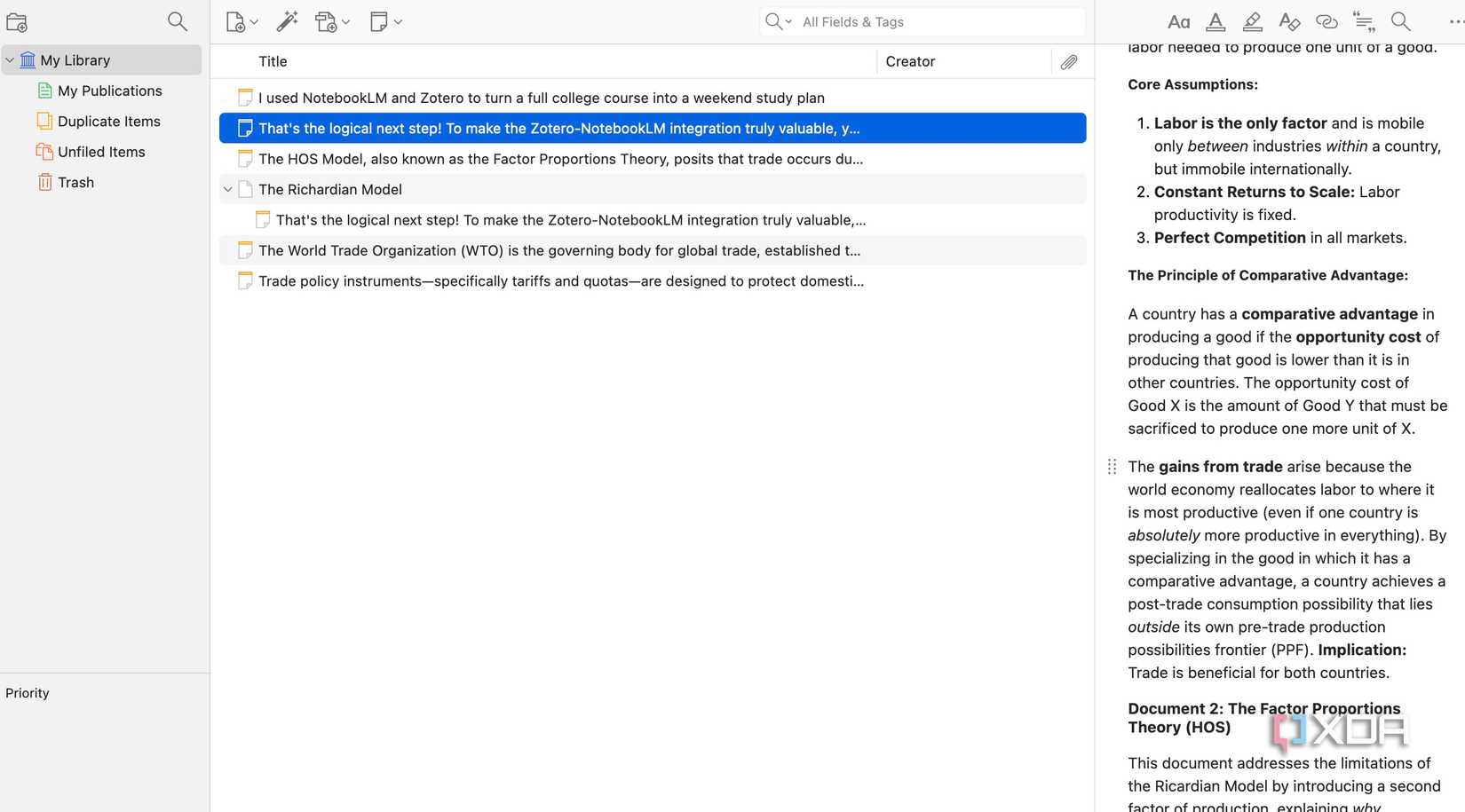Screen dimensions: 1465x812
Task: Collapse the My Library tree
Action: (10, 60)
